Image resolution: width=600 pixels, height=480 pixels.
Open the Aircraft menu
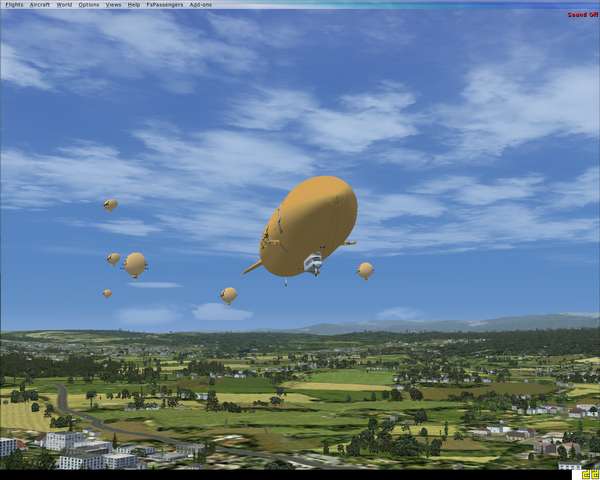pos(40,5)
